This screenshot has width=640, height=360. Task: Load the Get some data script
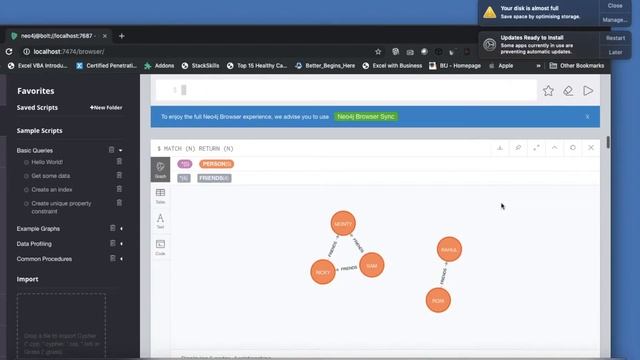(x=51, y=176)
